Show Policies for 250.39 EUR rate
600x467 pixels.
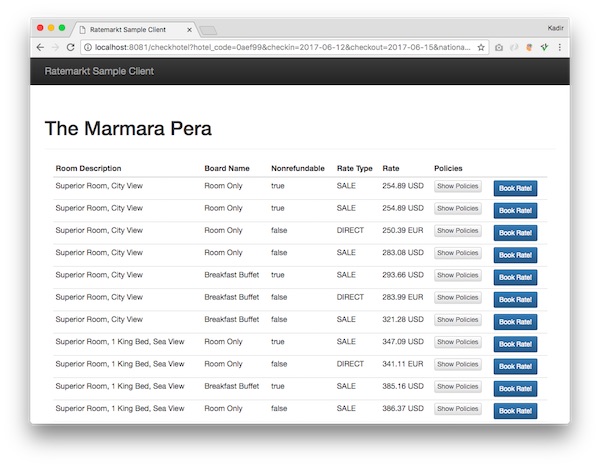coord(458,230)
